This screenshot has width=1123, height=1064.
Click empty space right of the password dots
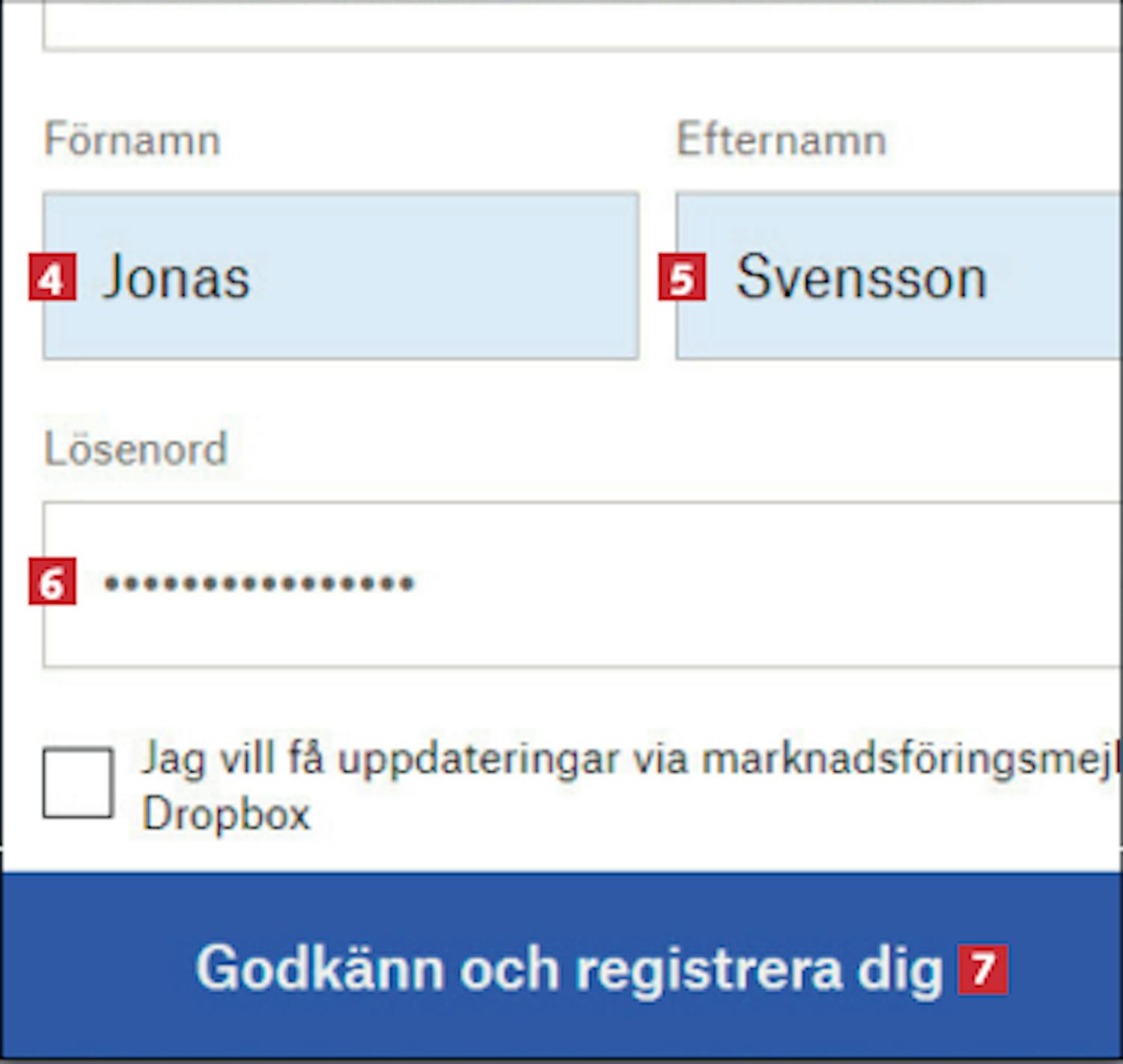coord(749,583)
